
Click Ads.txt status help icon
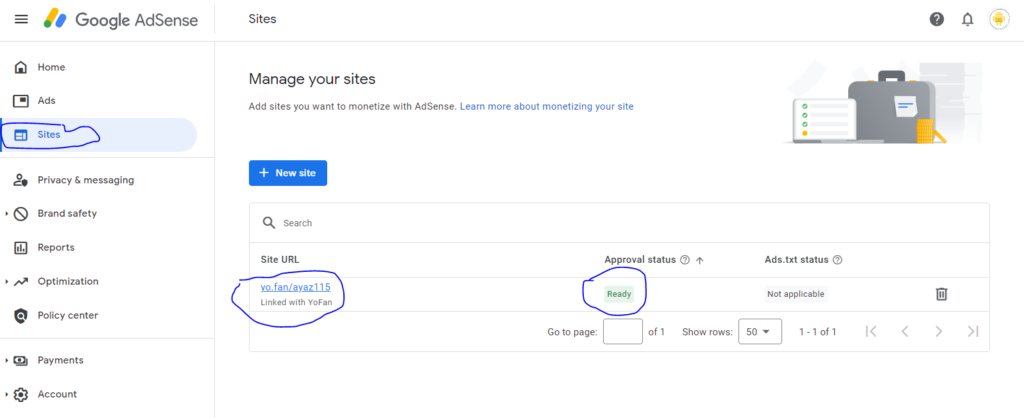tap(838, 260)
